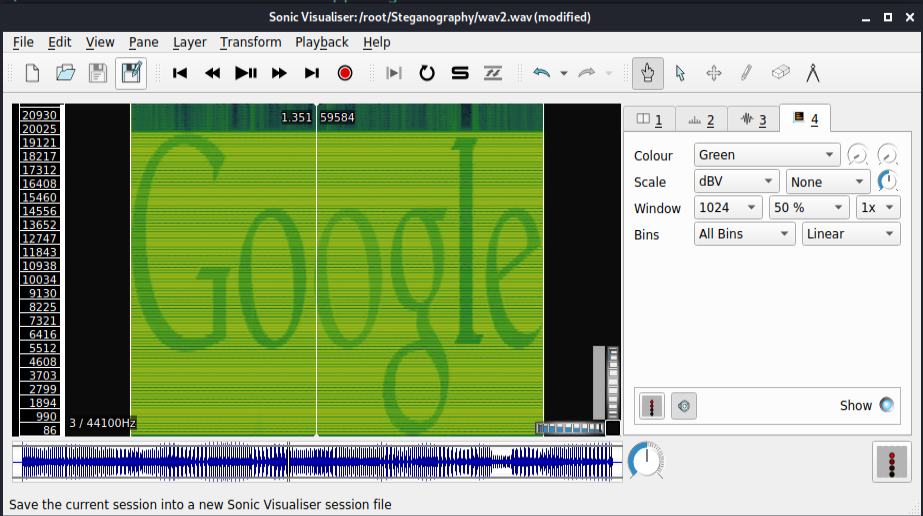Click the main playback volume dial
The height and width of the screenshot is (516, 923).
(x=646, y=460)
